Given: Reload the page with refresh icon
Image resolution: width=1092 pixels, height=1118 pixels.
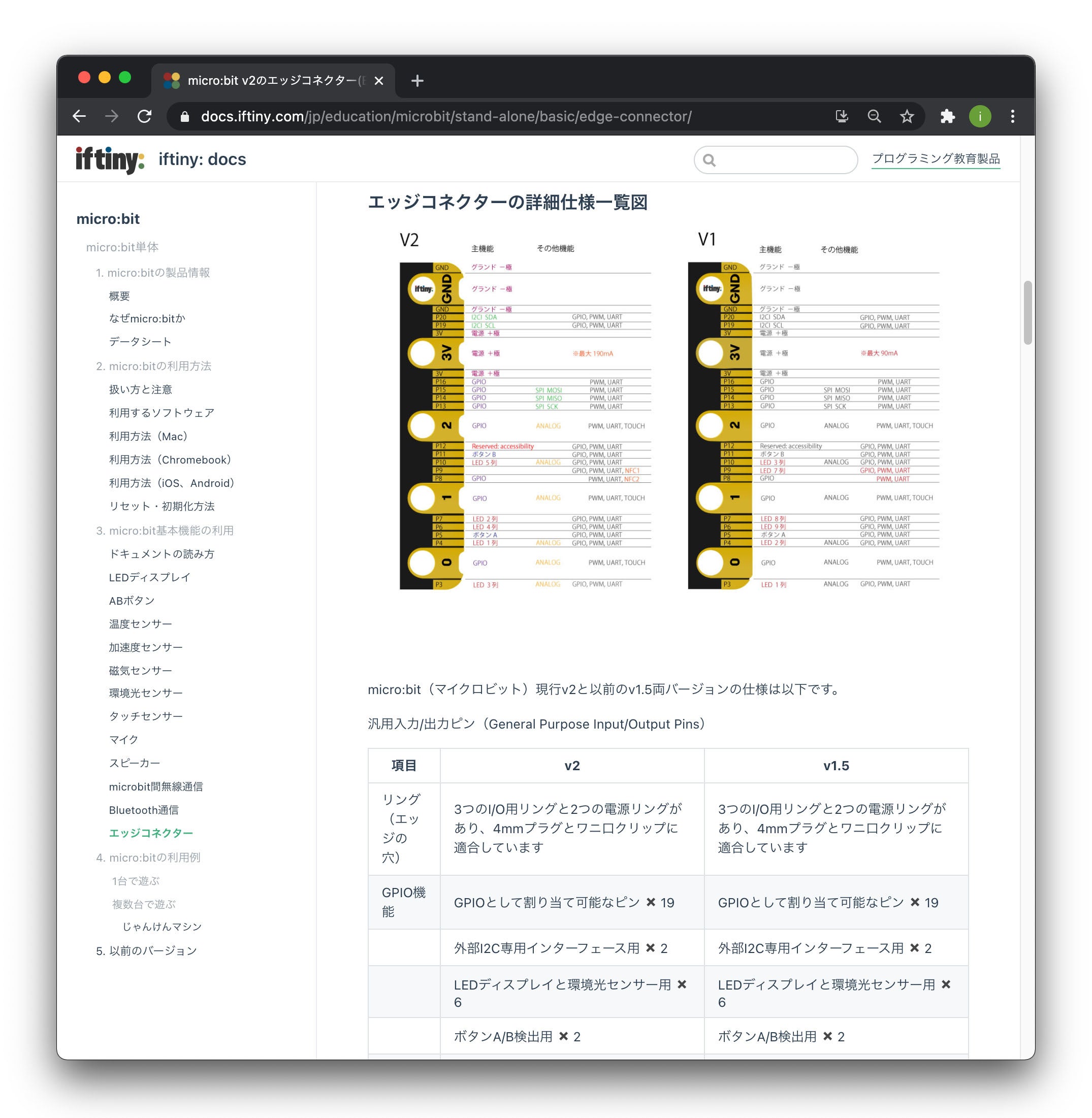Looking at the screenshot, I should pos(145,116).
